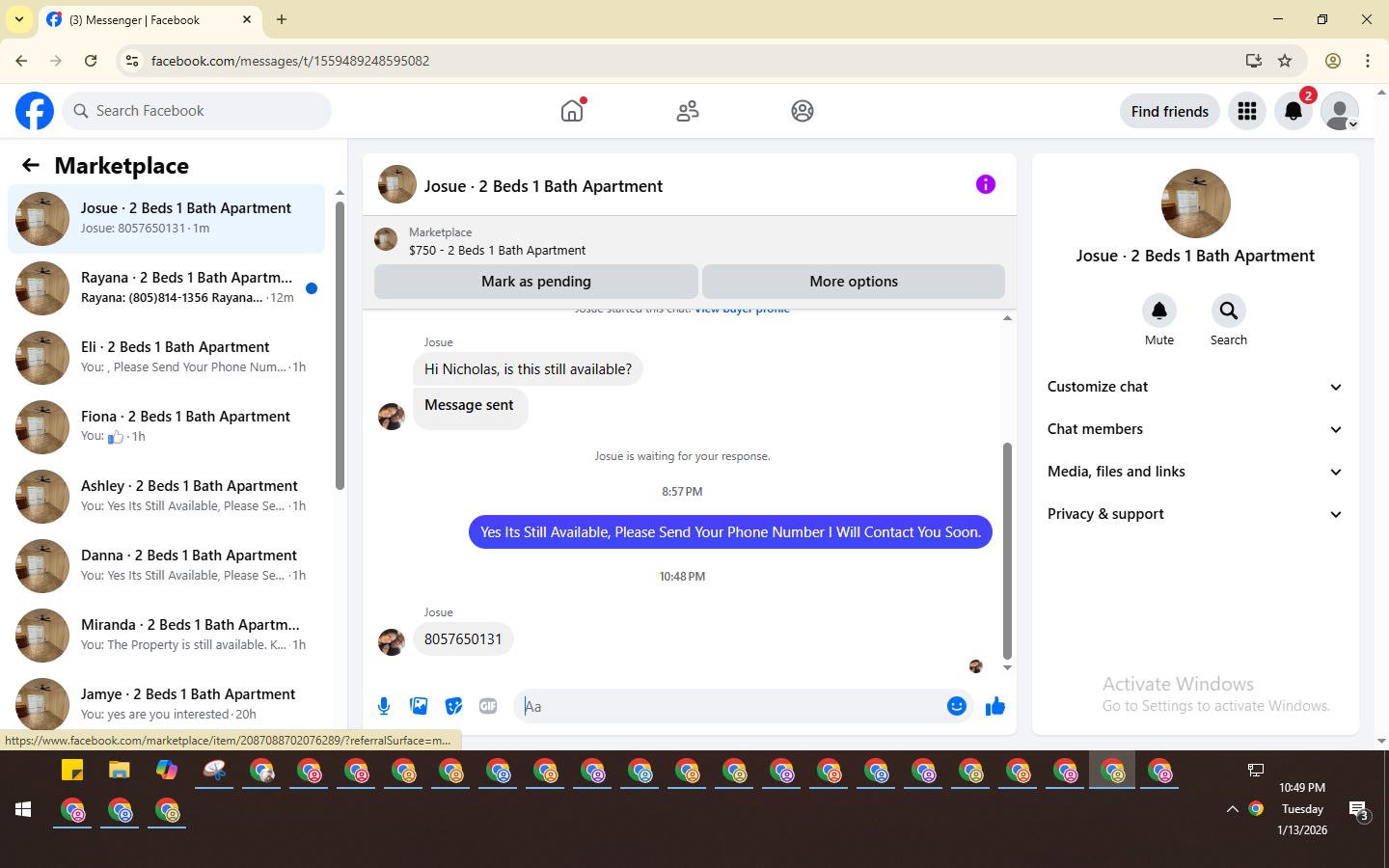Show hidden system tray icons
The image size is (1389, 868).
coord(1232,809)
